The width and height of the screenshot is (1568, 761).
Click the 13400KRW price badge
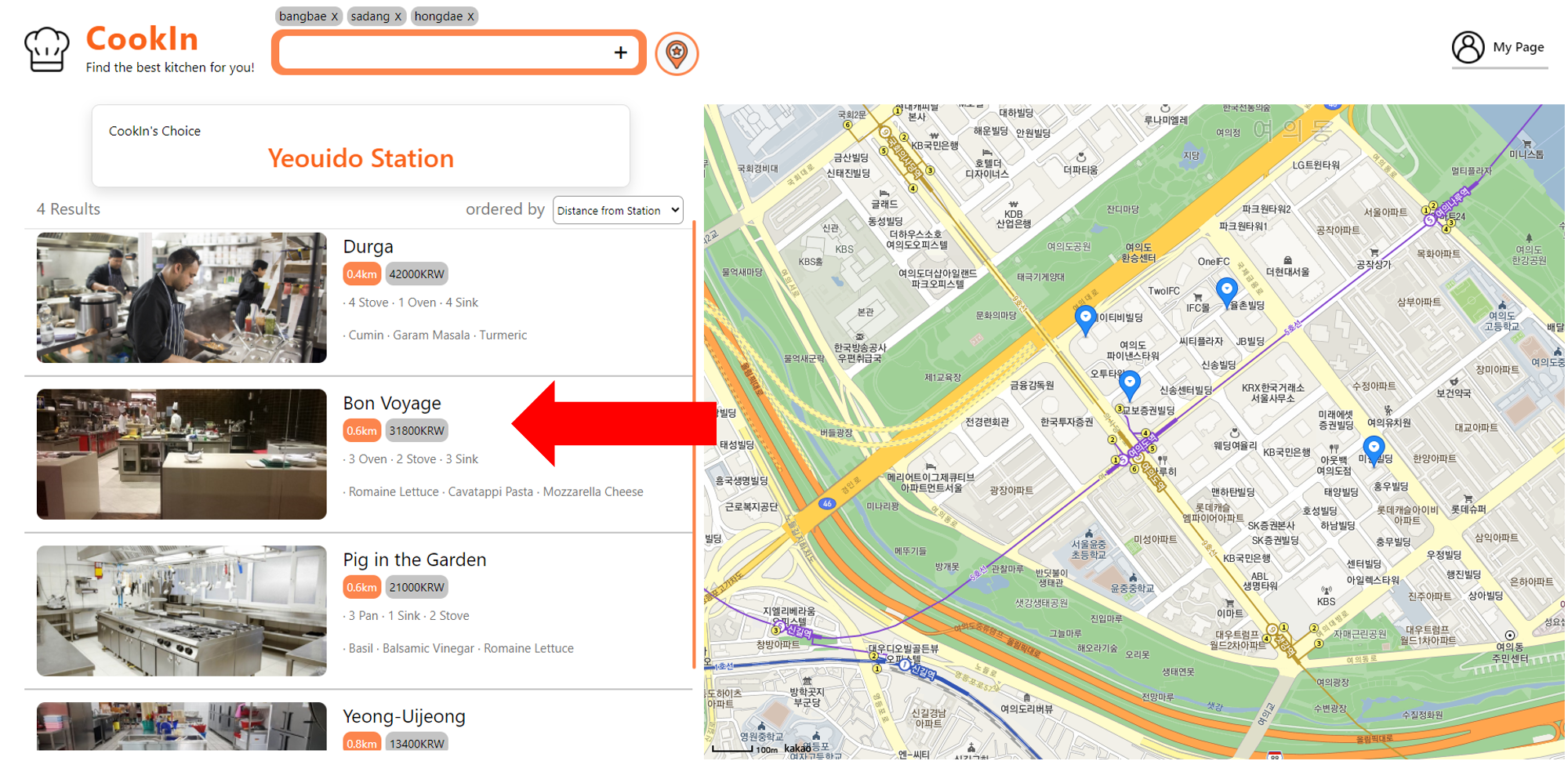tap(416, 743)
